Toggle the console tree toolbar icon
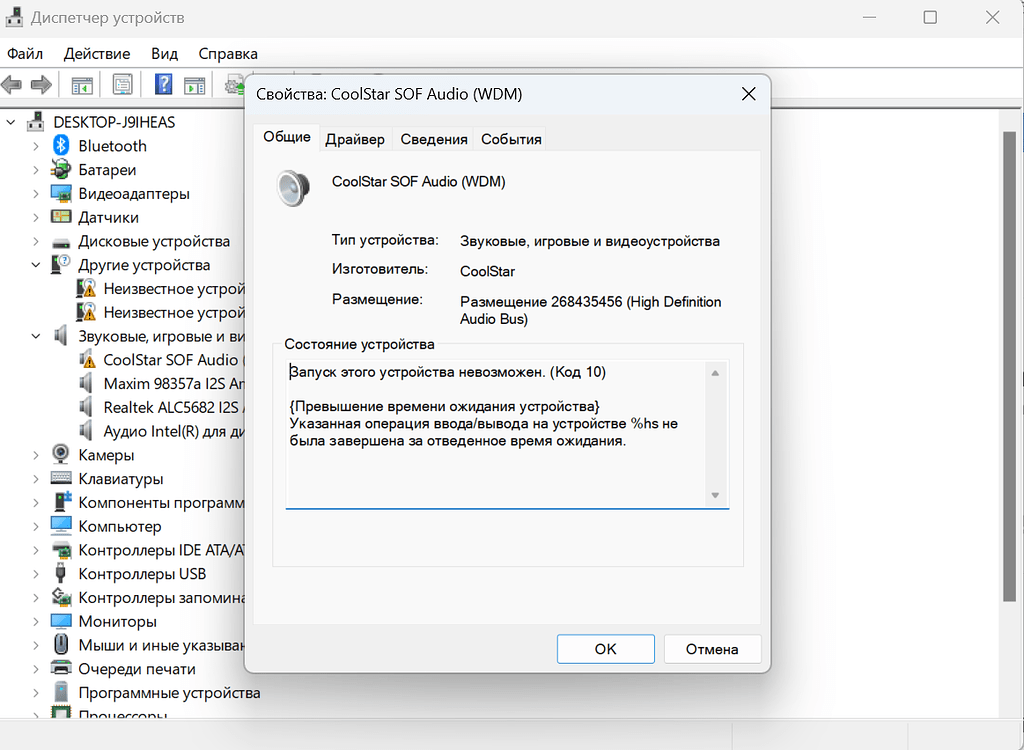 82,86
